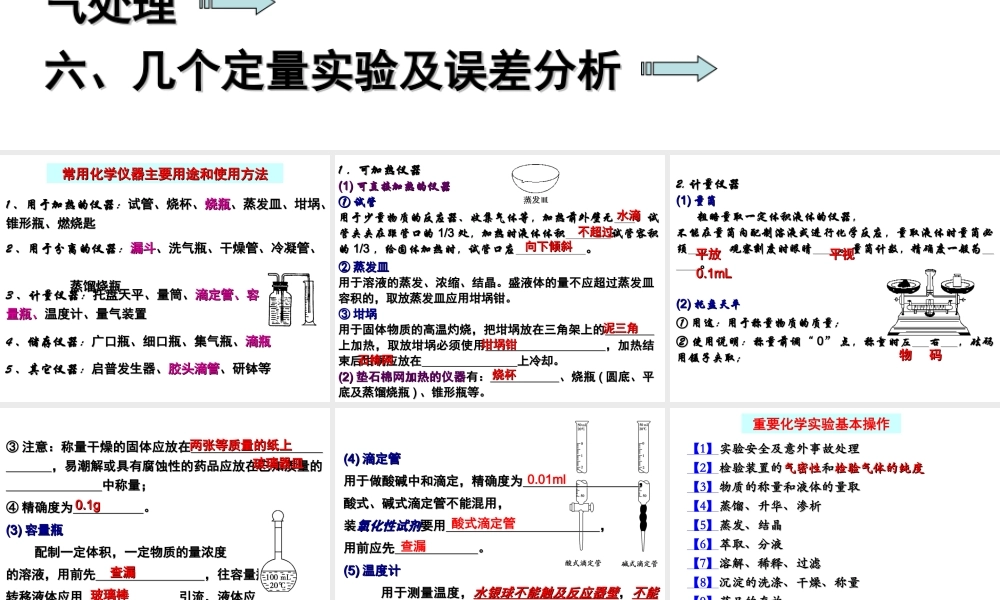Click the red word 烧杯
The image size is (1000, 600).
coord(504,375)
